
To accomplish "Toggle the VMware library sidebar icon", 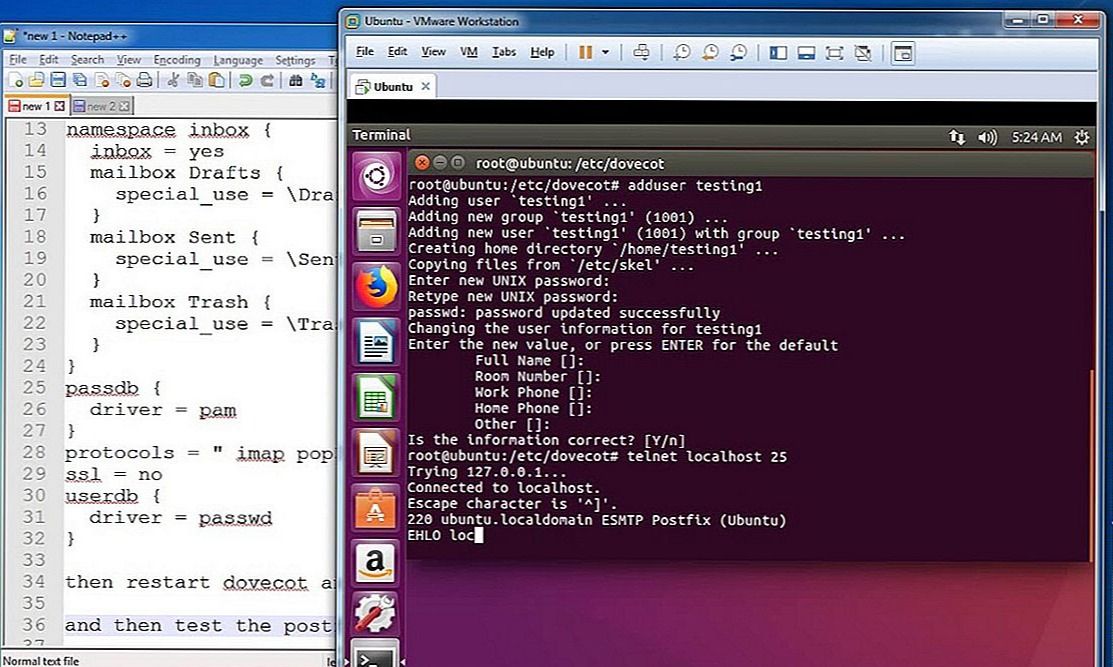I will [778, 53].
